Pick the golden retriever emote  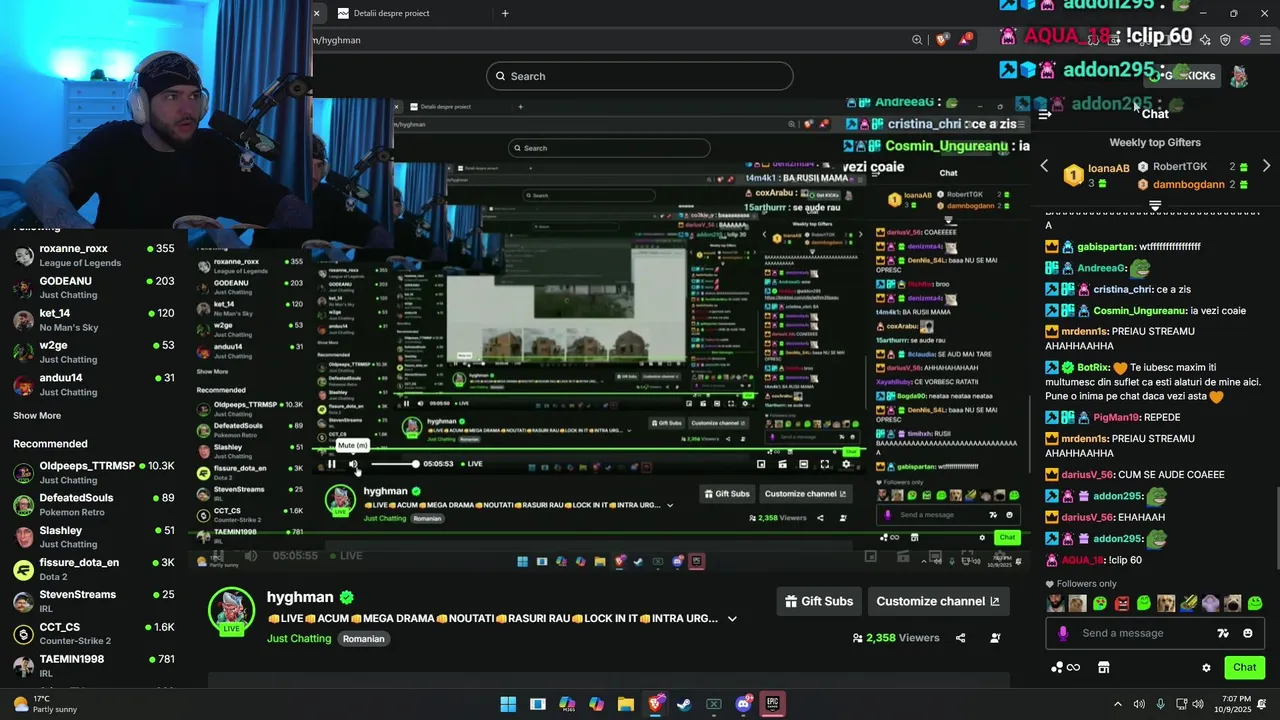tap(1166, 603)
